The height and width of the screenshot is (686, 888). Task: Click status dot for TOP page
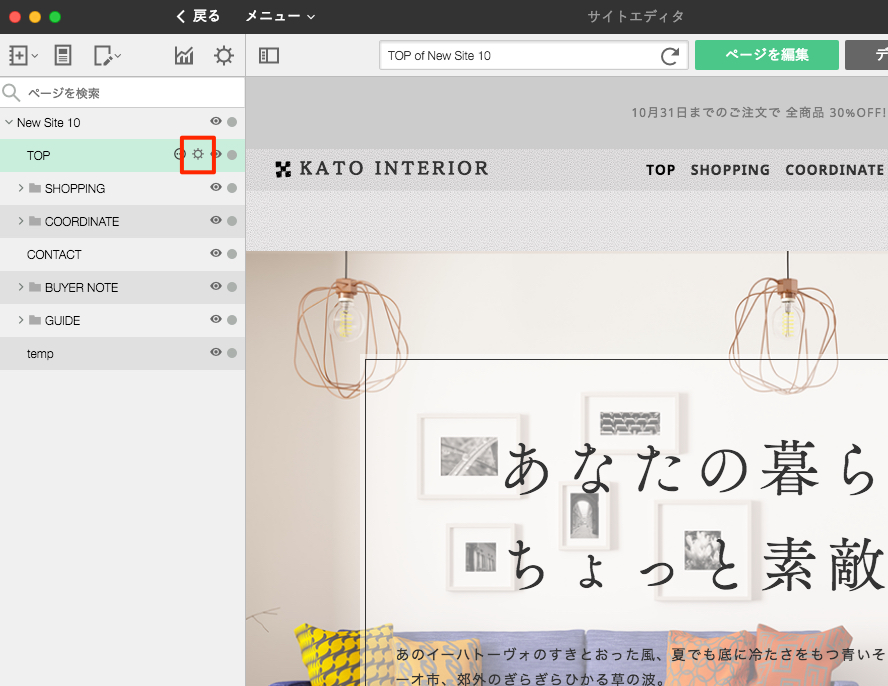point(232,155)
